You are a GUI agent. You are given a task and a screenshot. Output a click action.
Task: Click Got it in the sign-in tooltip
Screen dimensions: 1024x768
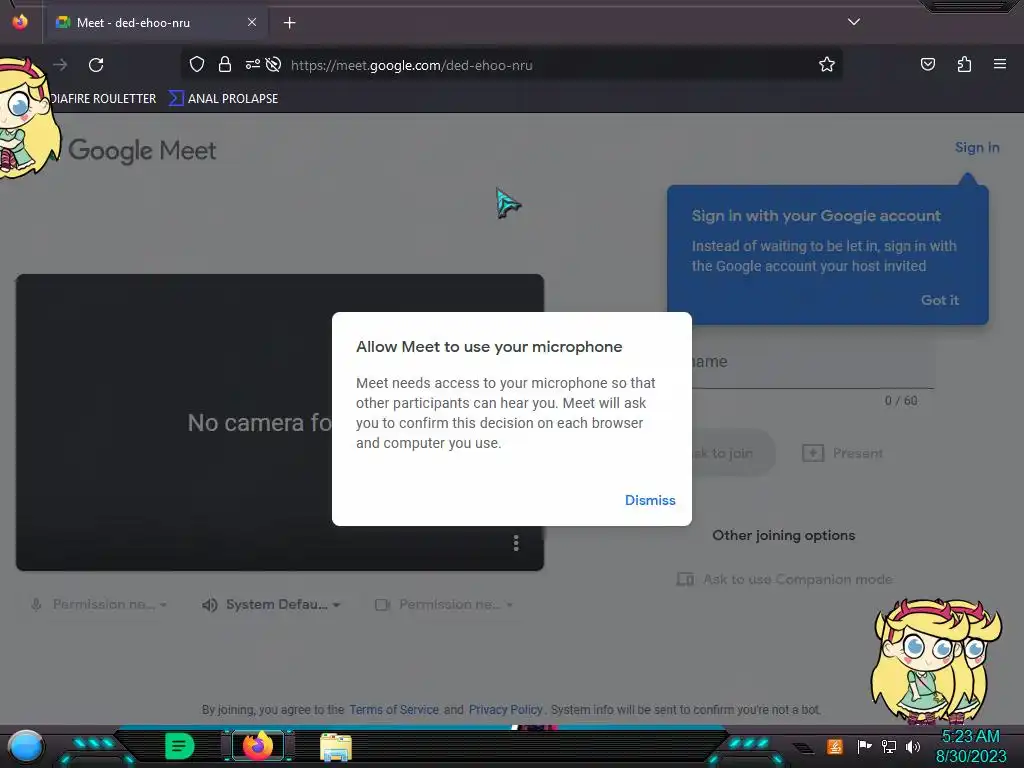(x=940, y=300)
